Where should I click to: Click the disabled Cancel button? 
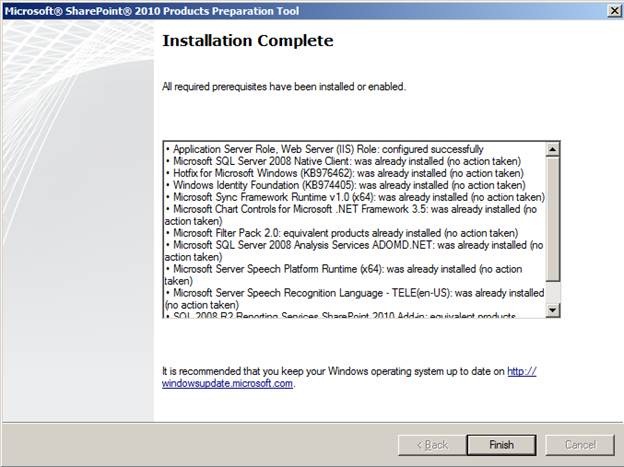pos(580,444)
